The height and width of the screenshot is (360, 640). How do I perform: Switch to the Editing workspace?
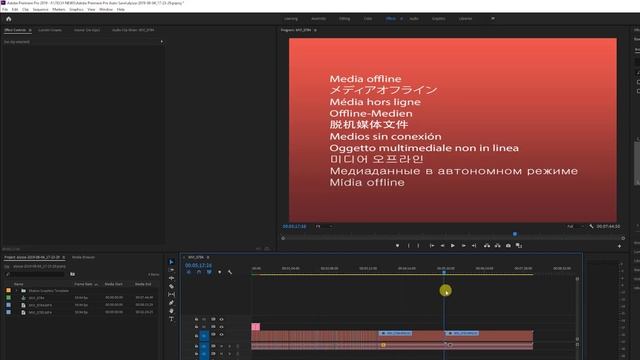(x=344, y=19)
